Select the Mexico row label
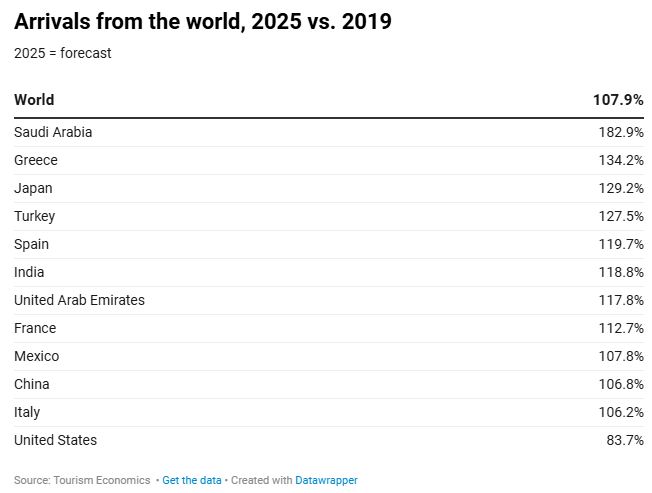The image size is (652, 493). 36,356
